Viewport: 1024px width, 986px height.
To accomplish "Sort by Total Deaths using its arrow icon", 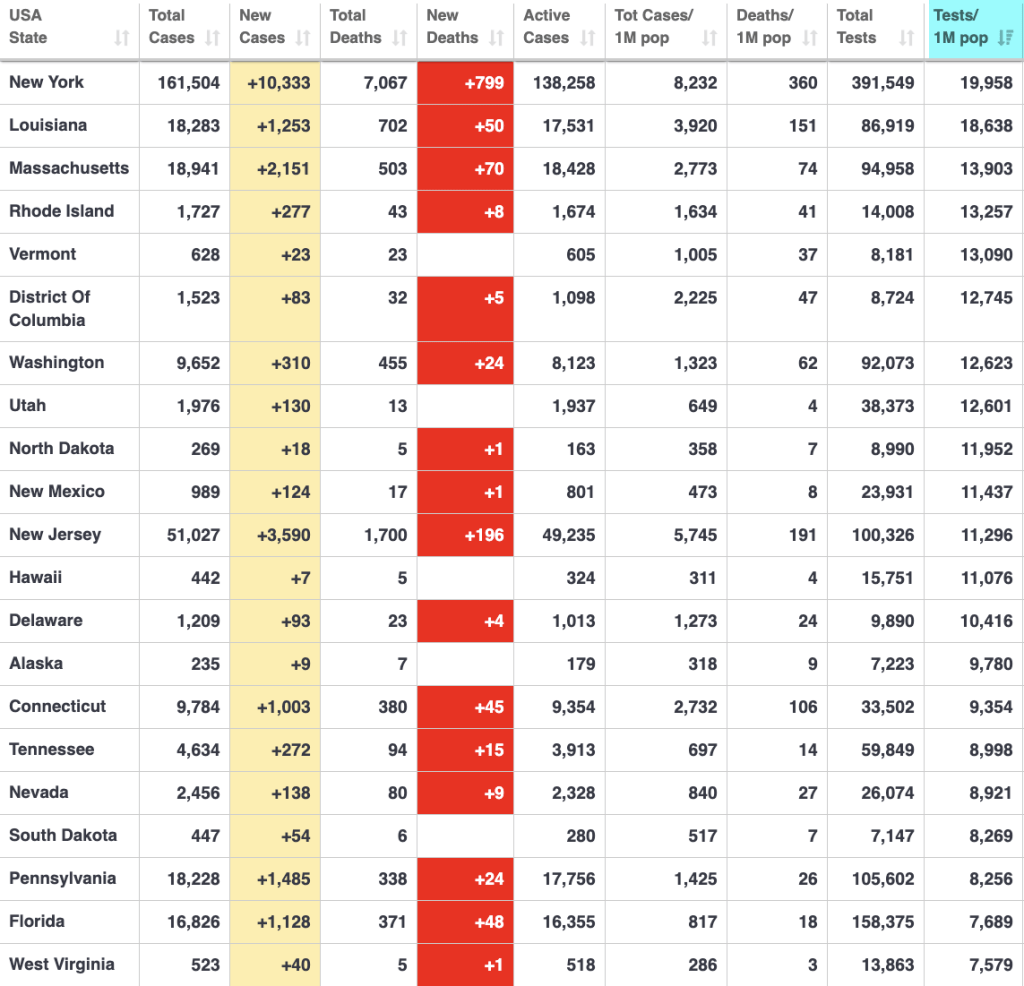I will [400, 38].
